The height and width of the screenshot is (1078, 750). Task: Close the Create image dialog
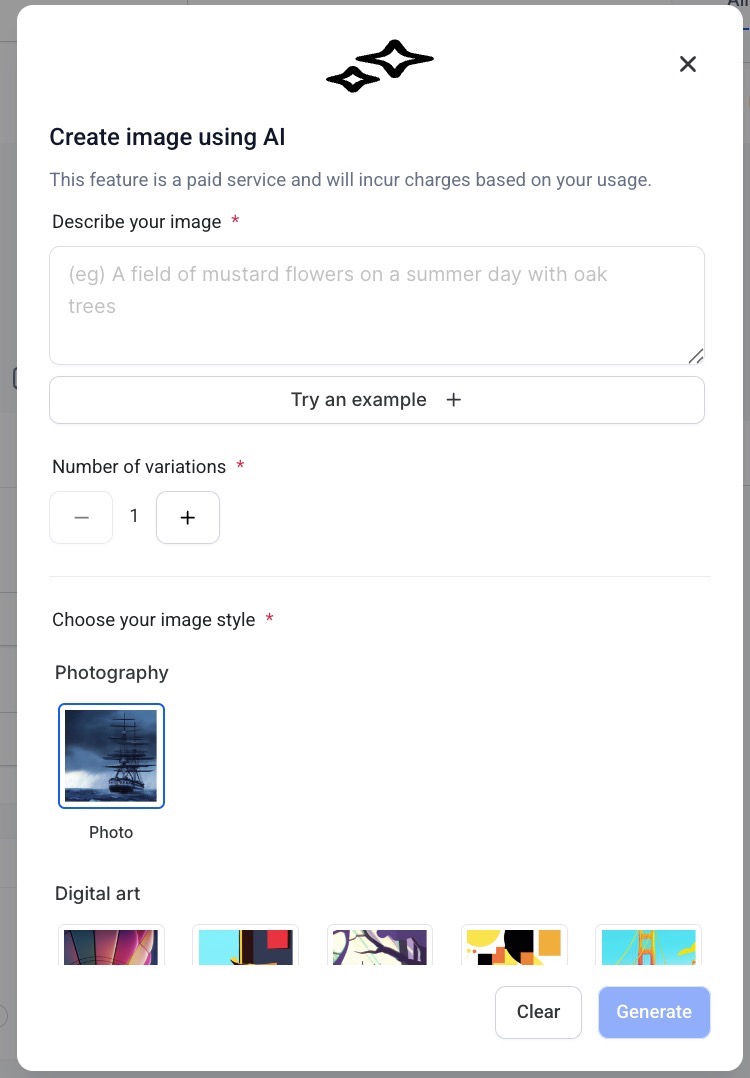click(x=688, y=64)
